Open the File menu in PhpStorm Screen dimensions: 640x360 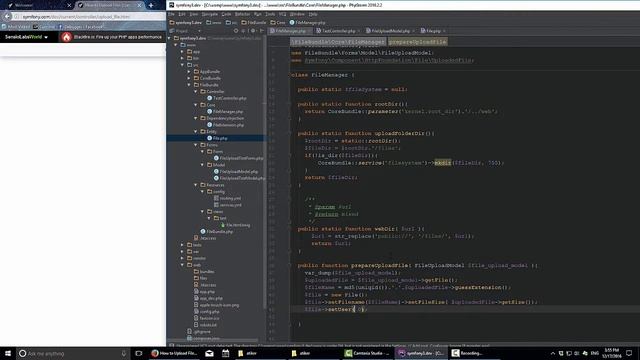(x=171, y=14)
